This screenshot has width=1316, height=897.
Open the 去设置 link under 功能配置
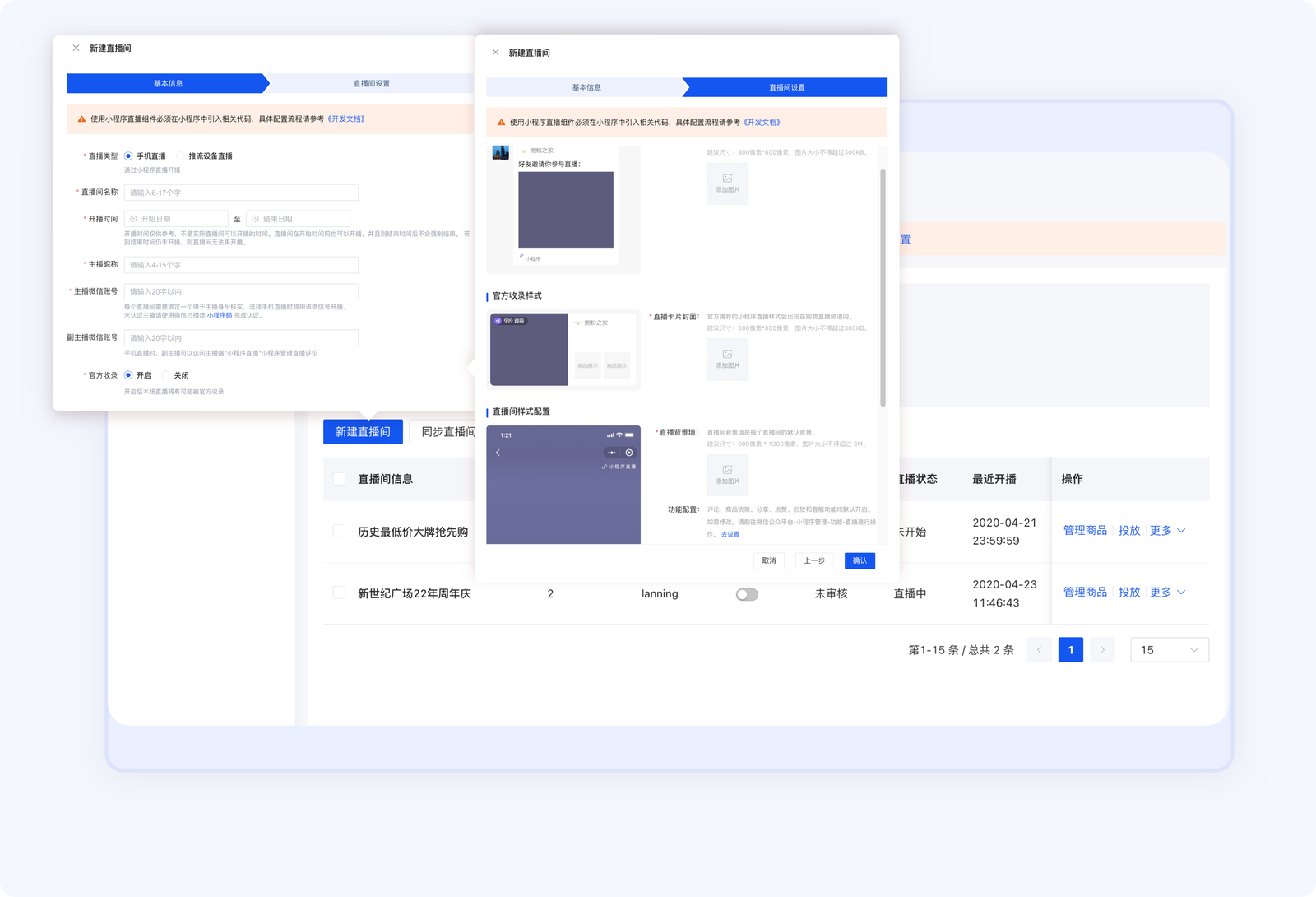click(730, 535)
